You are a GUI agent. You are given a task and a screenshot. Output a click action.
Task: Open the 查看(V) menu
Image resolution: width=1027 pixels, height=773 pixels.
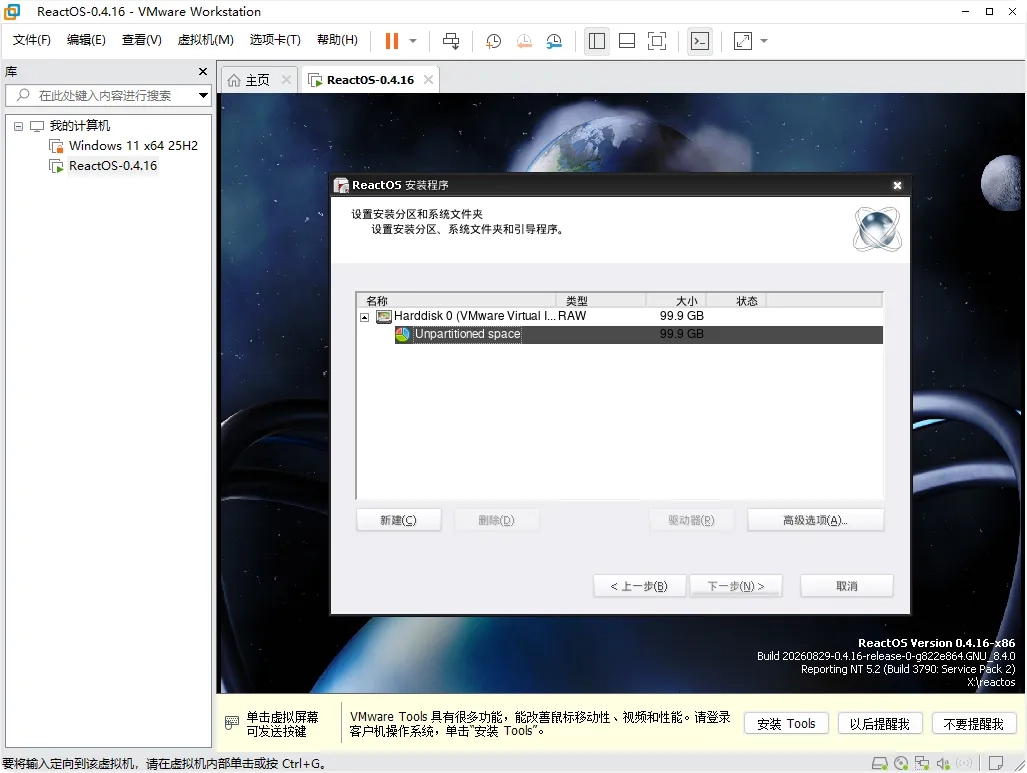coord(141,40)
